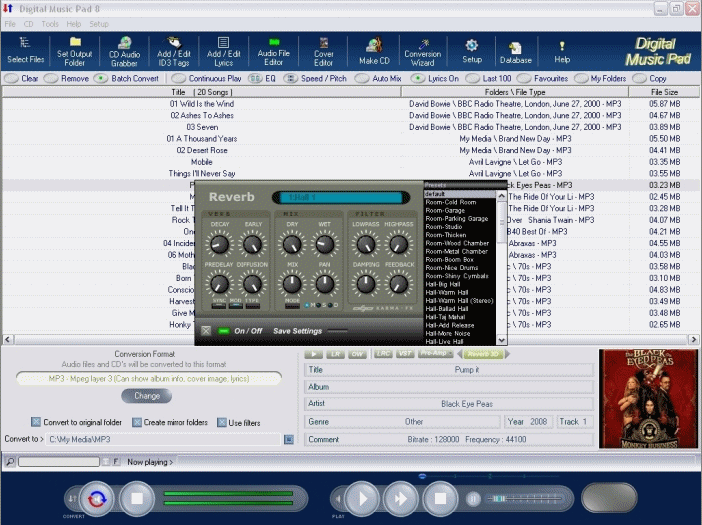Toggle the Use filters checkbox
The height and width of the screenshot is (525, 702).
click(222, 422)
